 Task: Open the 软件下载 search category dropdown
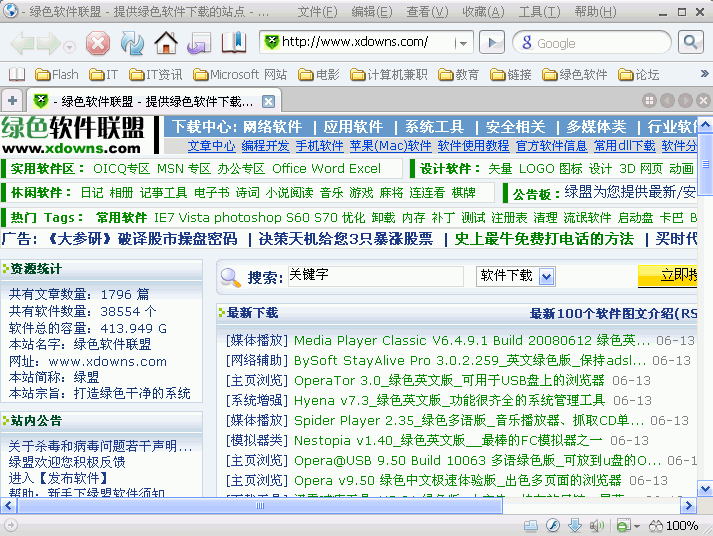516,276
